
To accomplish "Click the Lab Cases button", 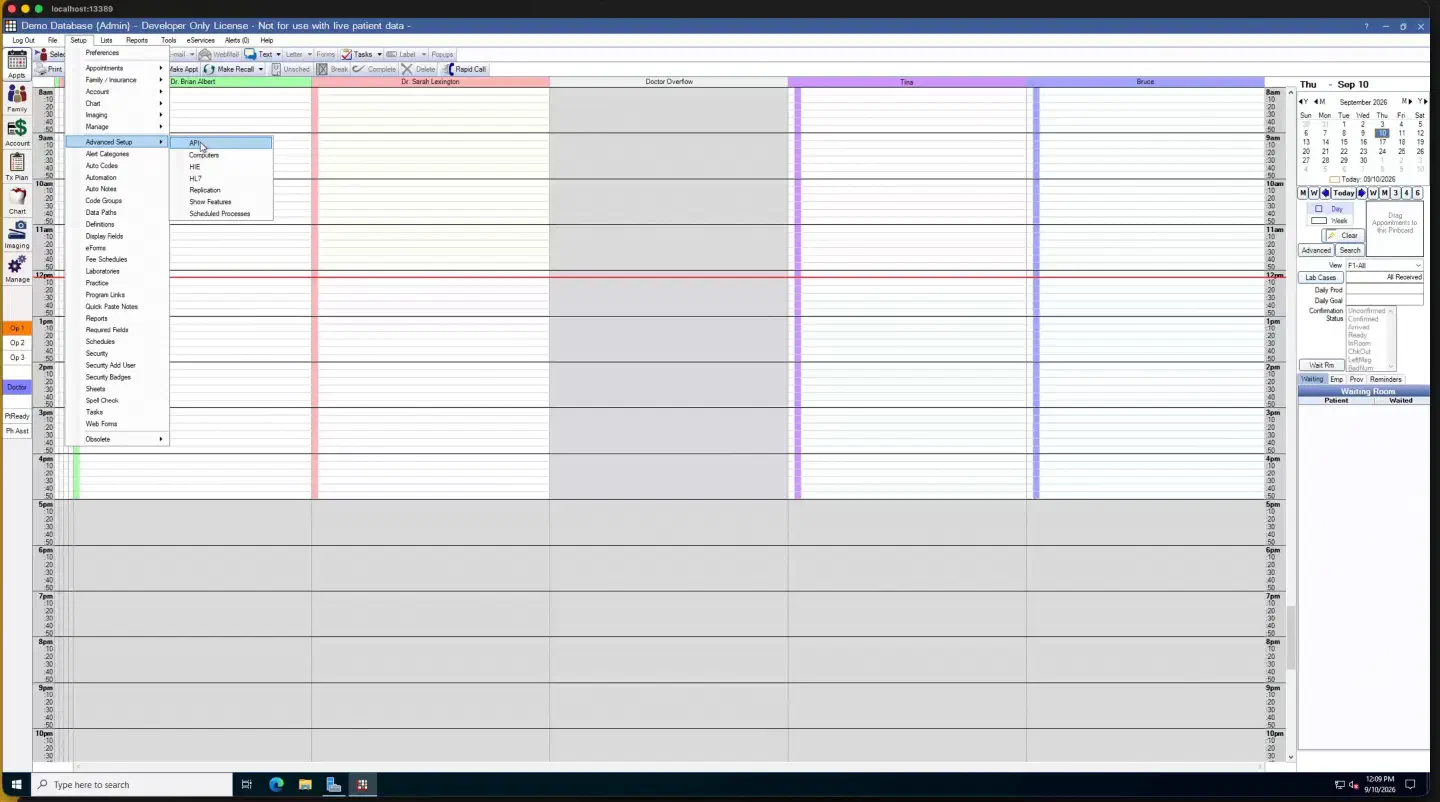I will click(1320, 277).
